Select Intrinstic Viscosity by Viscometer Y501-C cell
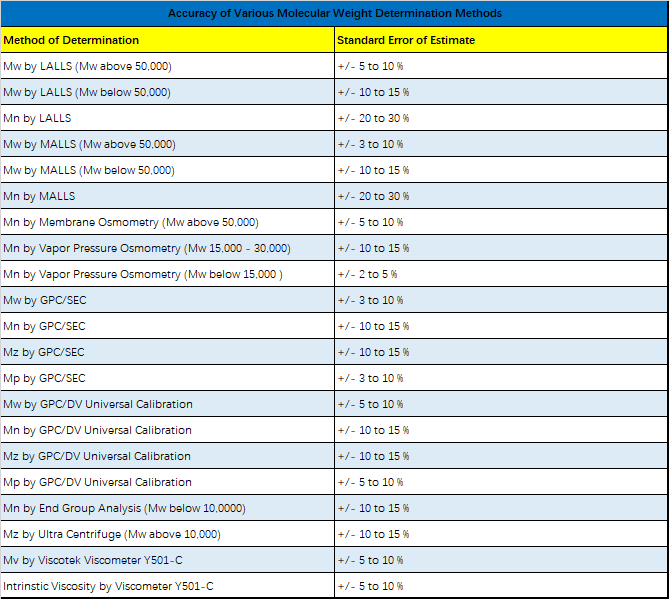This screenshot has width=669, height=599. coord(167,586)
